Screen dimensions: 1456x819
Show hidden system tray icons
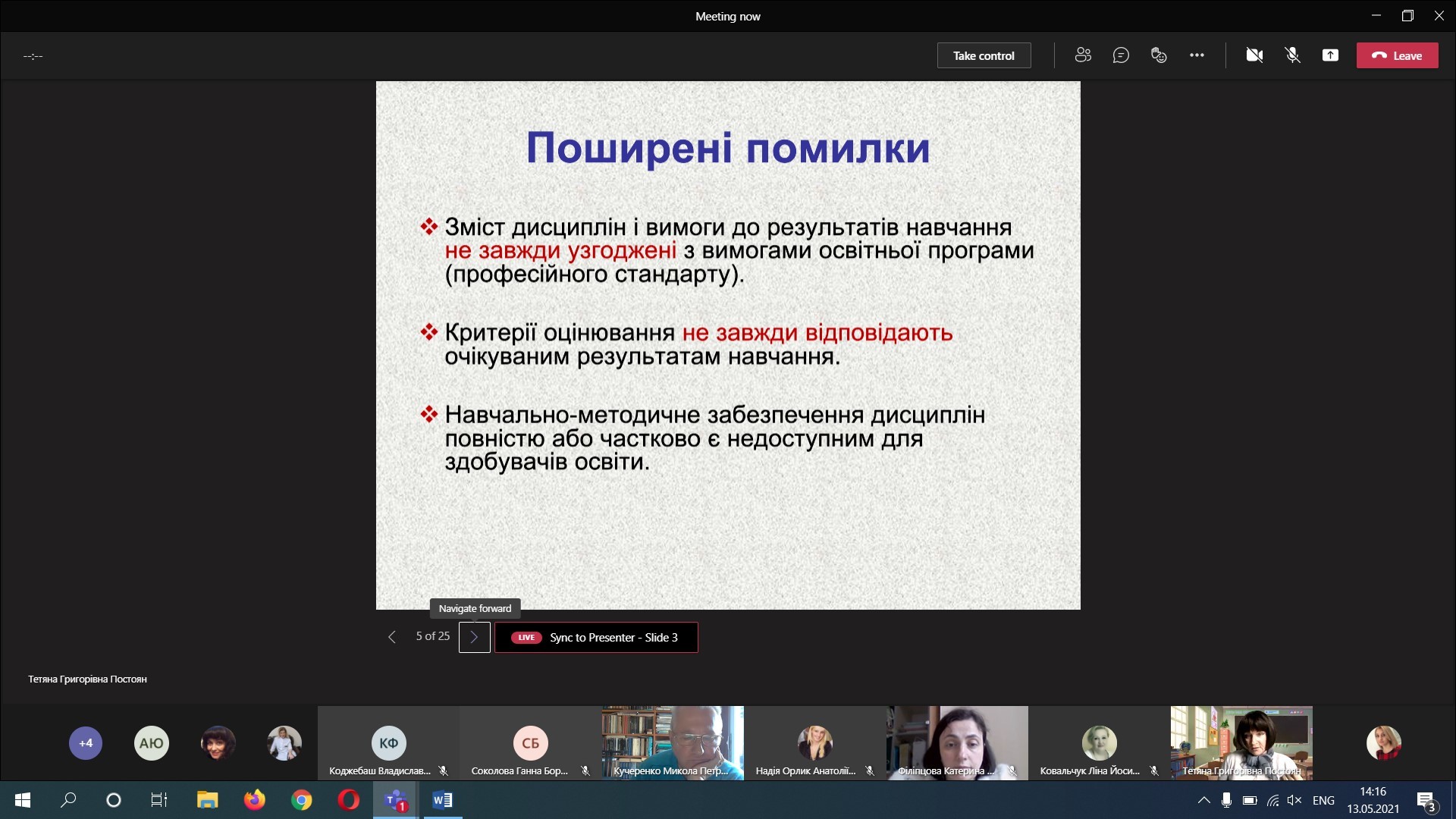1203,800
